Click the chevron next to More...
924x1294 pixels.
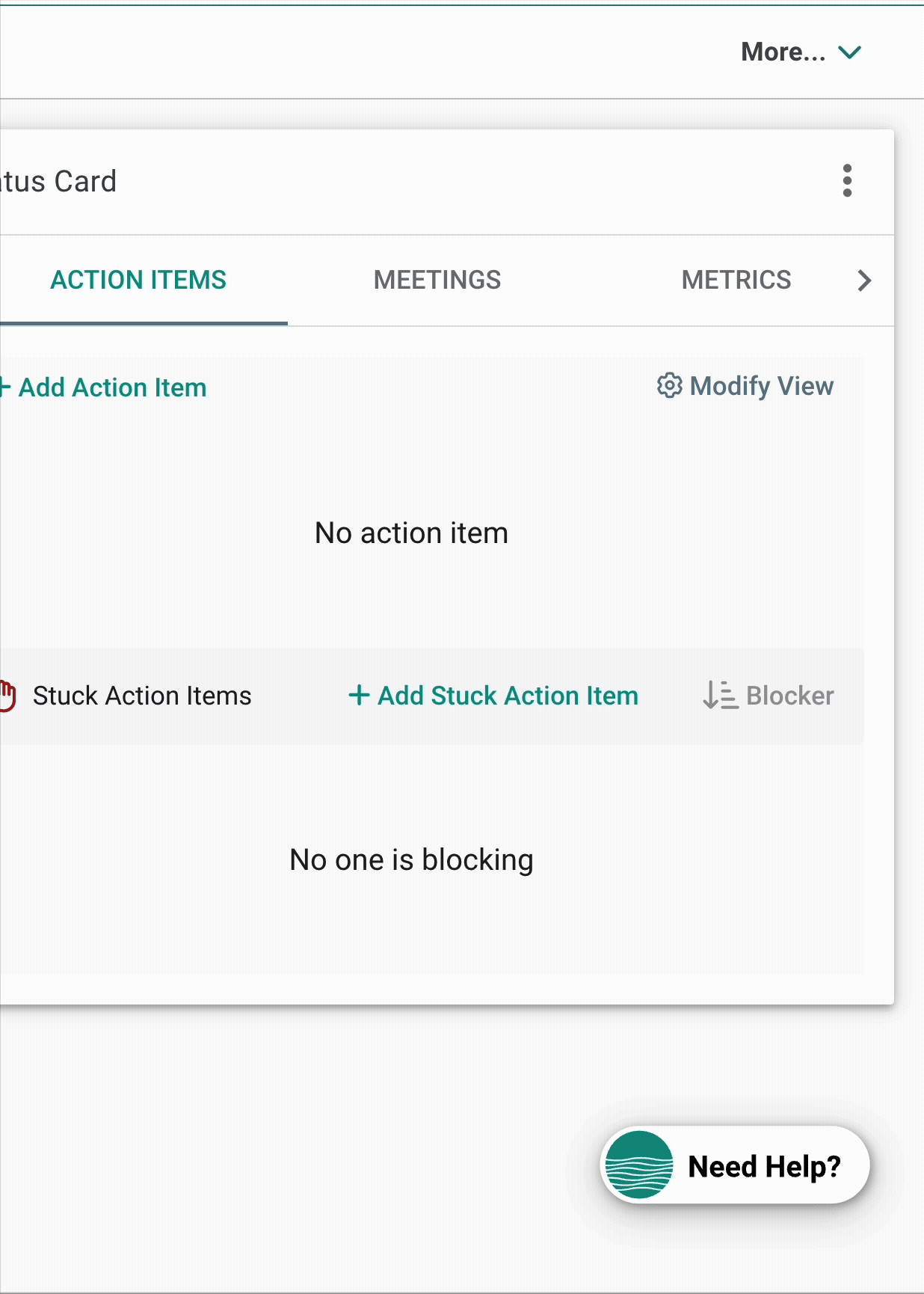pyautogui.click(x=850, y=52)
